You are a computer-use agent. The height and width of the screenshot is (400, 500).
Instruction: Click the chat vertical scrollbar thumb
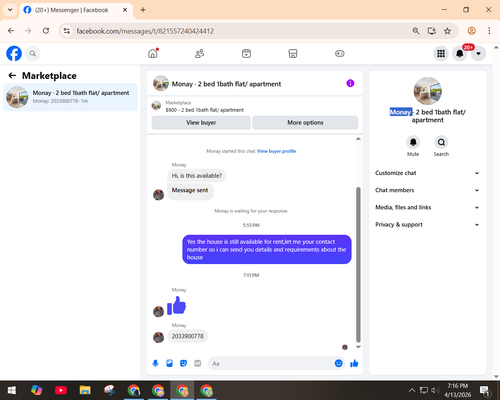point(358,265)
